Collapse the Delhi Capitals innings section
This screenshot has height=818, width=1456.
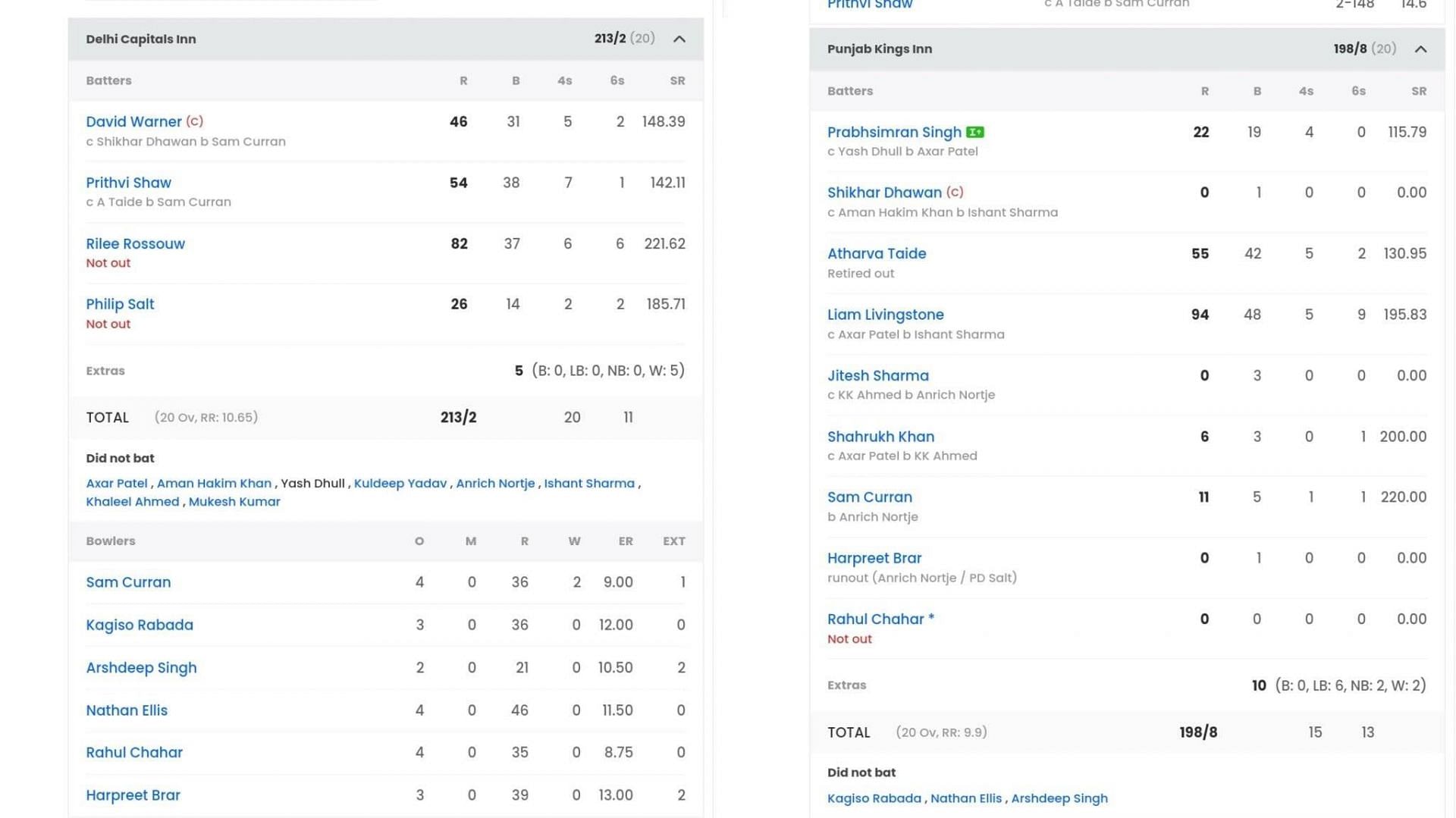(x=679, y=39)
